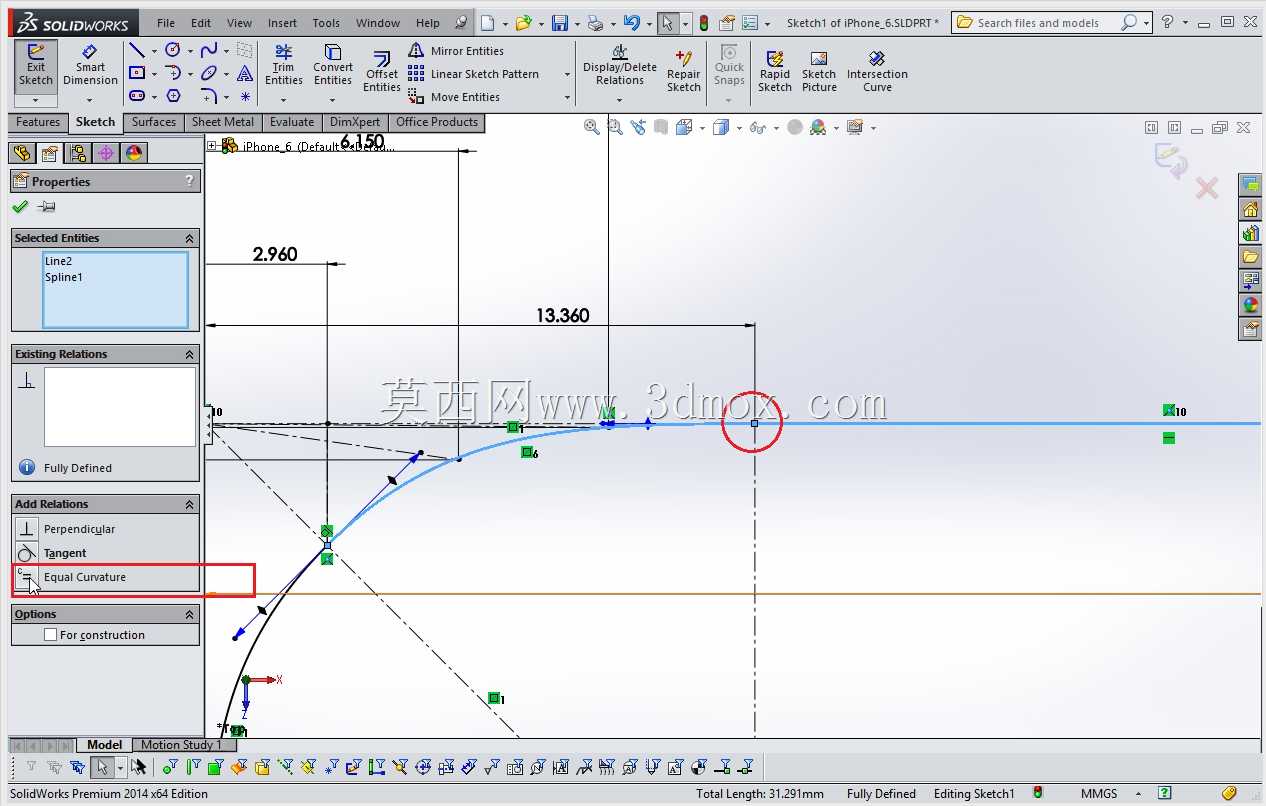The height and width of the screenshot is (806, 1266).
Task: Open the DimXpertManager tab icon
Action: pos(105,153)
